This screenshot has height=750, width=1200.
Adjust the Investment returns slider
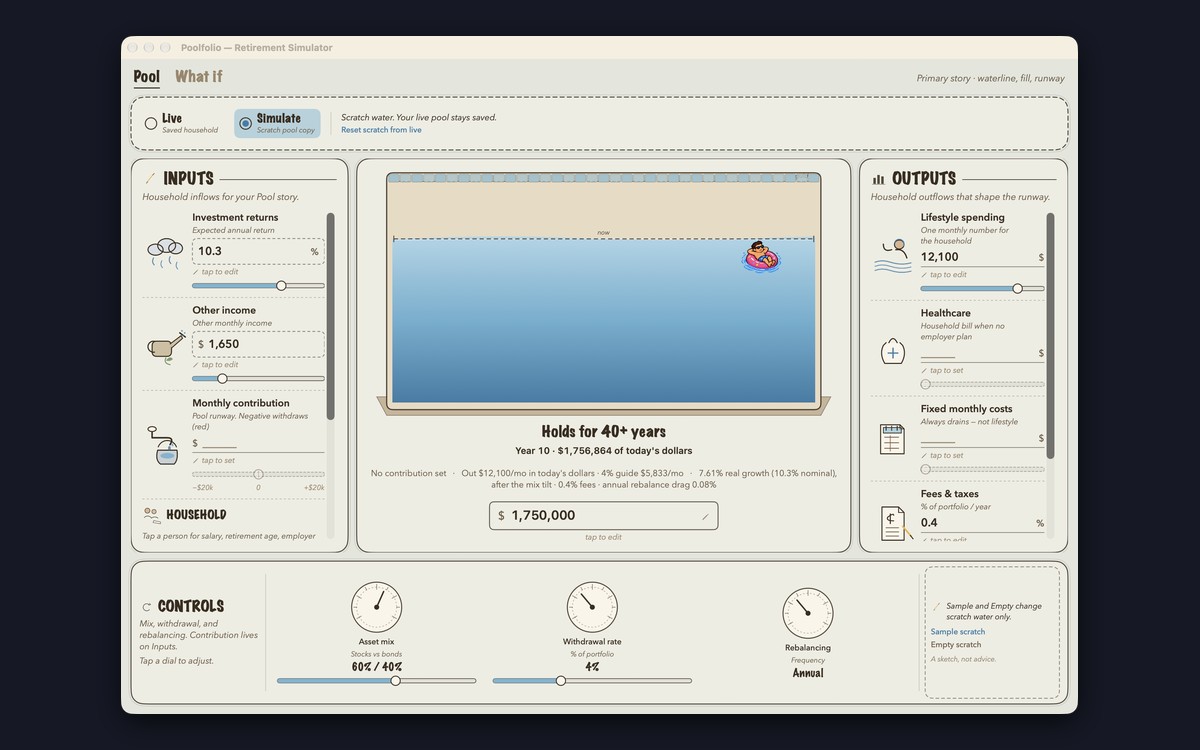(258, 286)
